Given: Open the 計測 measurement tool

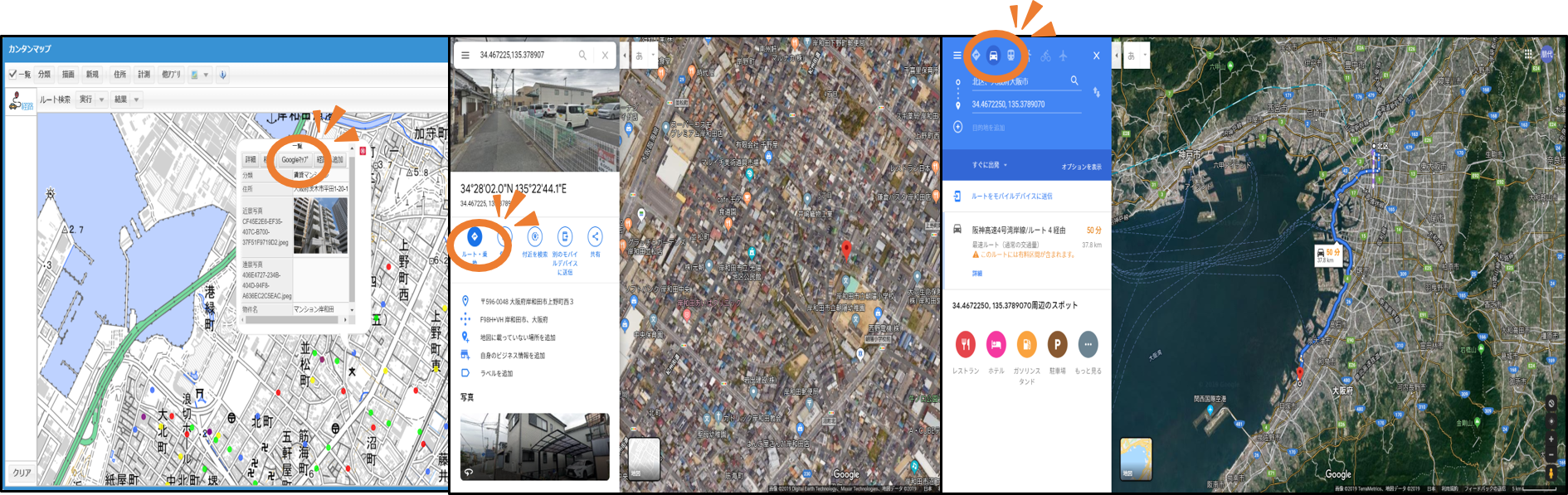Looking at the screenshot, I should 144,75.
